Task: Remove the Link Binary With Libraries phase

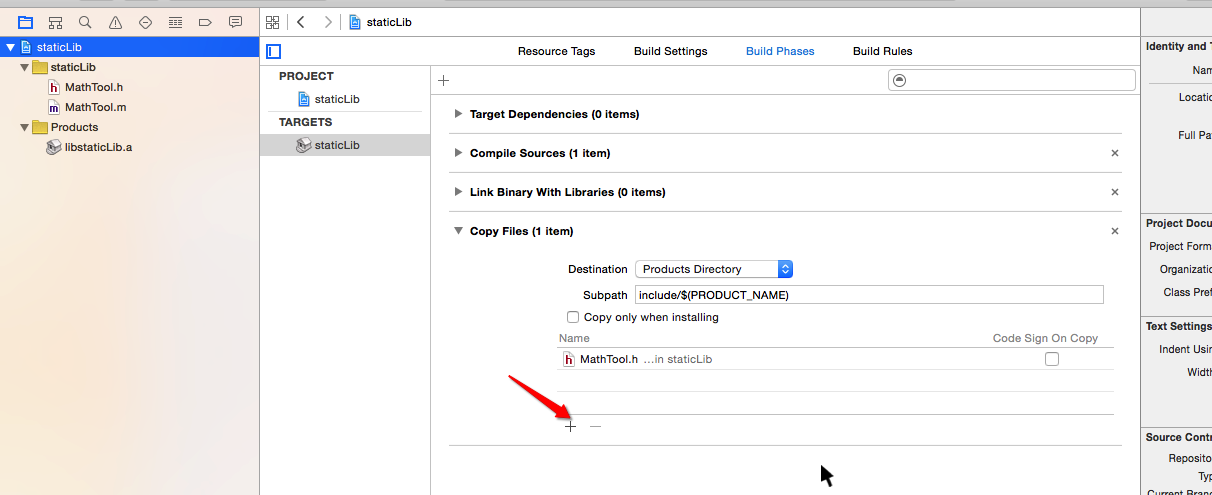Action: click(1114, 192)
